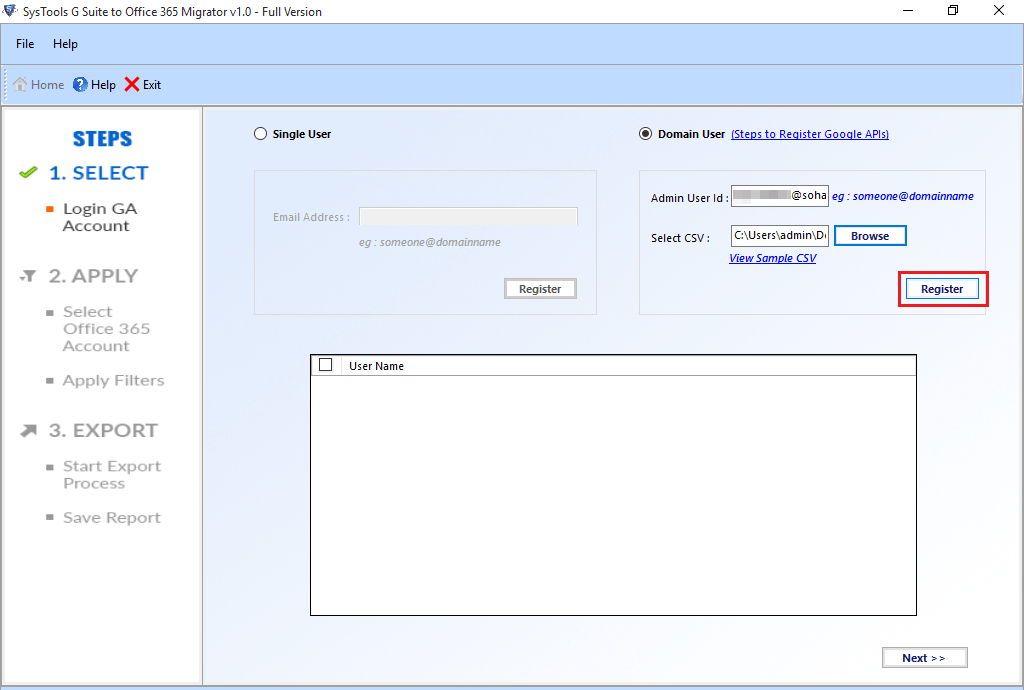
Task: Click the arrow icon beside 3. EXPORT
Action: click(28, 431)
